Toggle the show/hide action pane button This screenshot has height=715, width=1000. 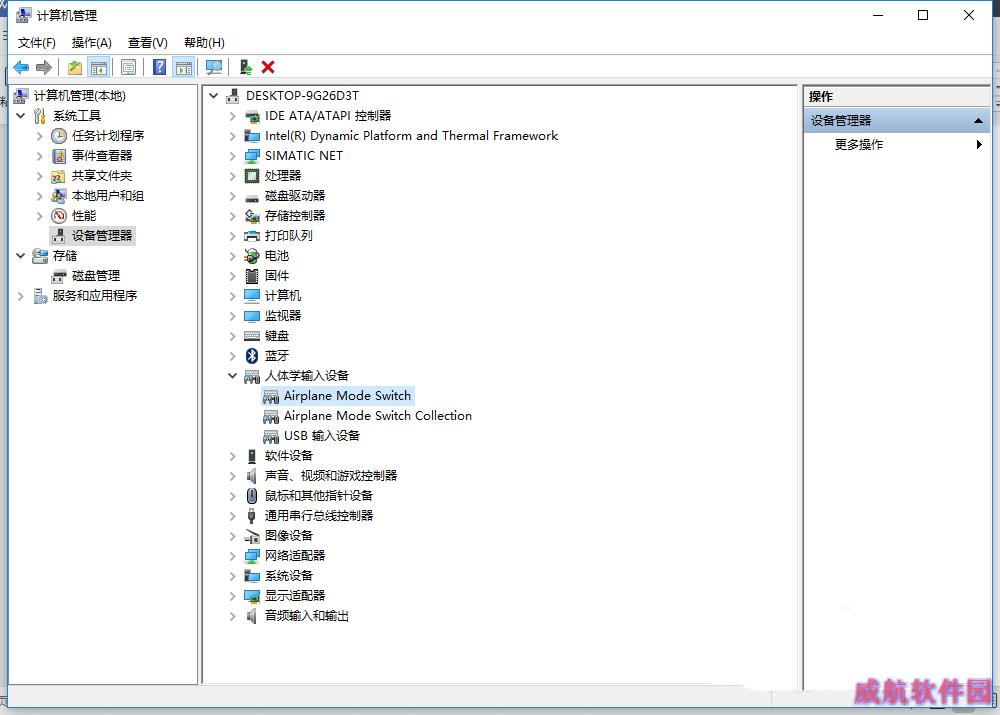pyautogui.click(x=183, y=67)
